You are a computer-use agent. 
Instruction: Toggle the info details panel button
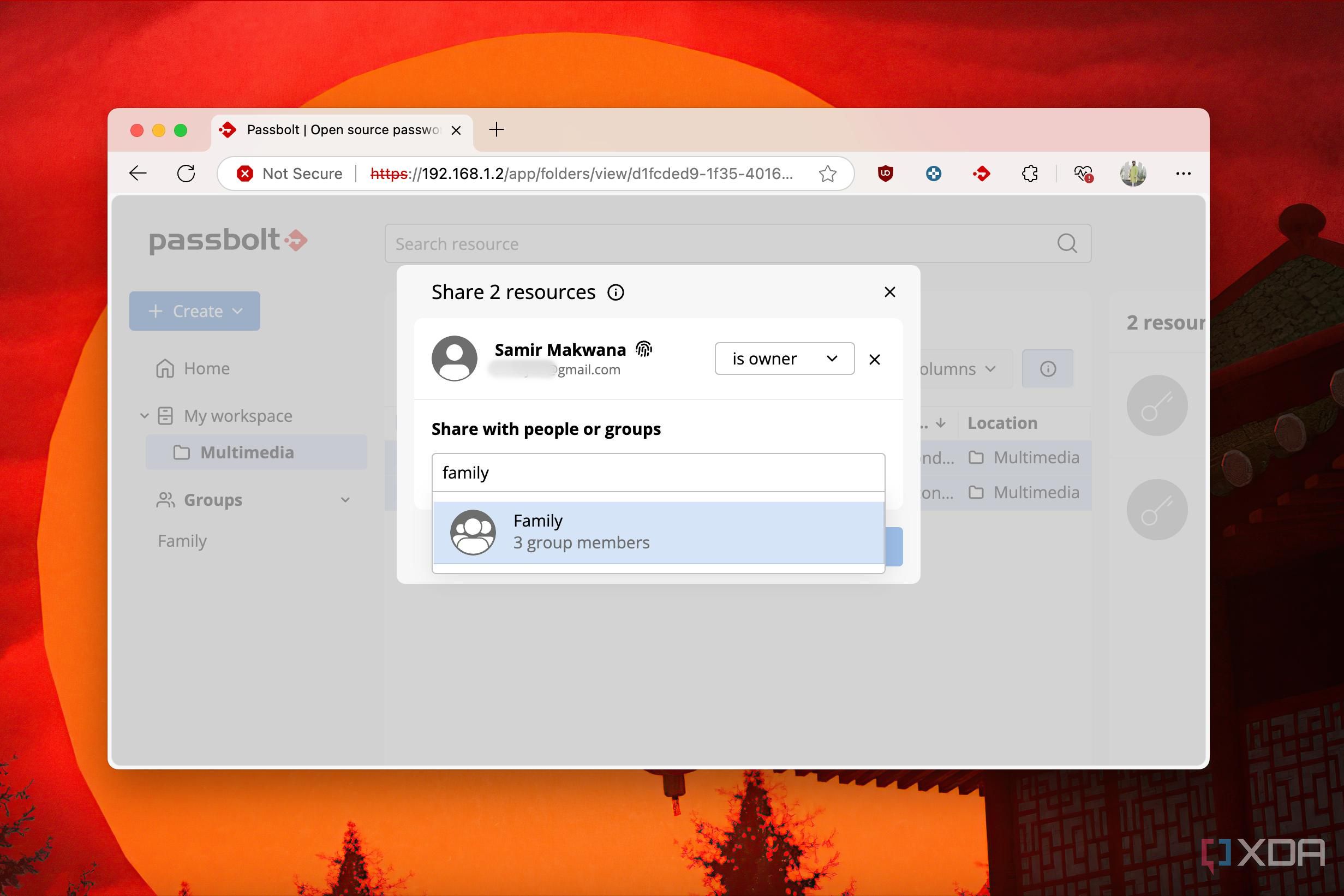click(1048, 368)
